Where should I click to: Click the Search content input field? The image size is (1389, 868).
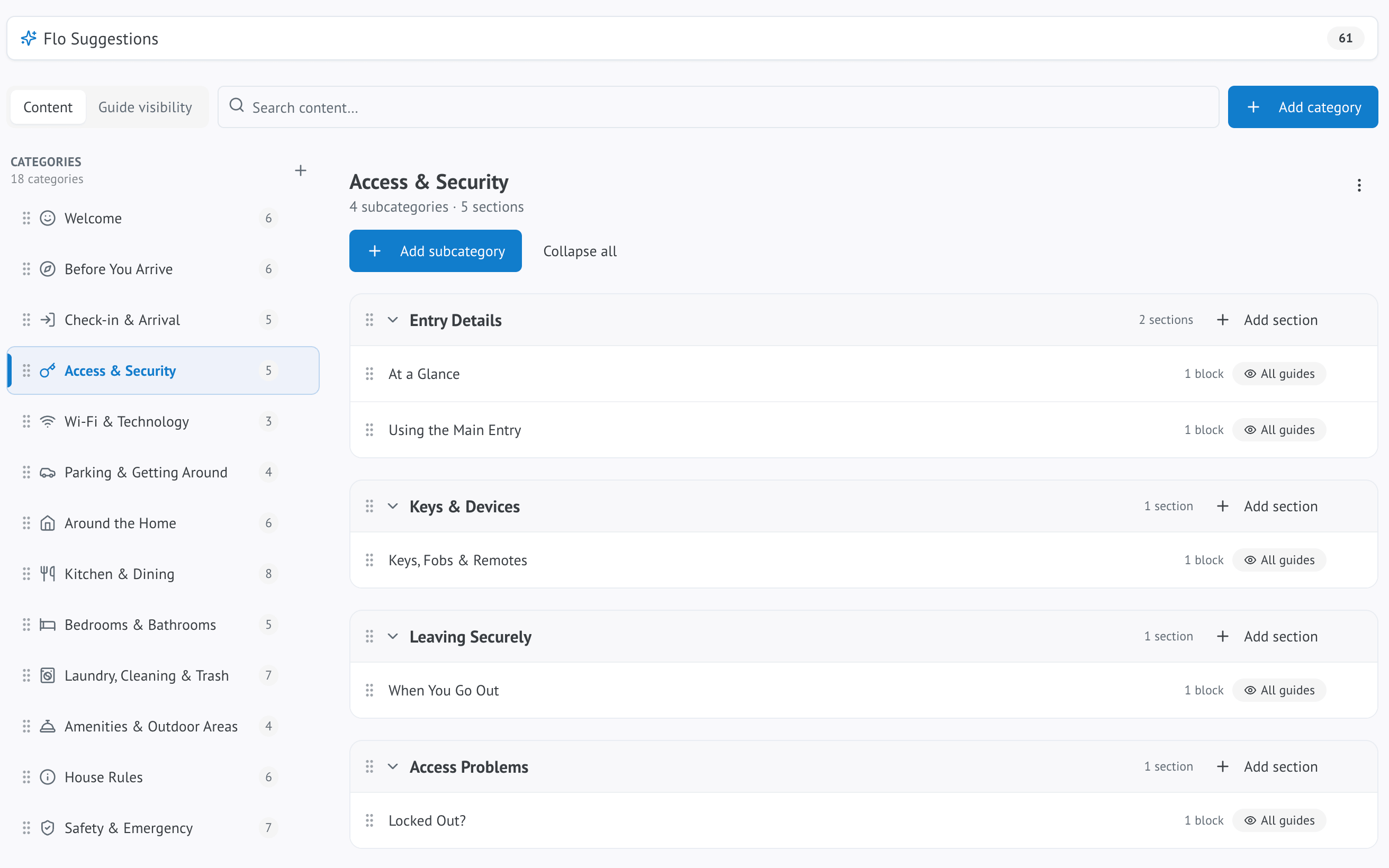point(719,107)
